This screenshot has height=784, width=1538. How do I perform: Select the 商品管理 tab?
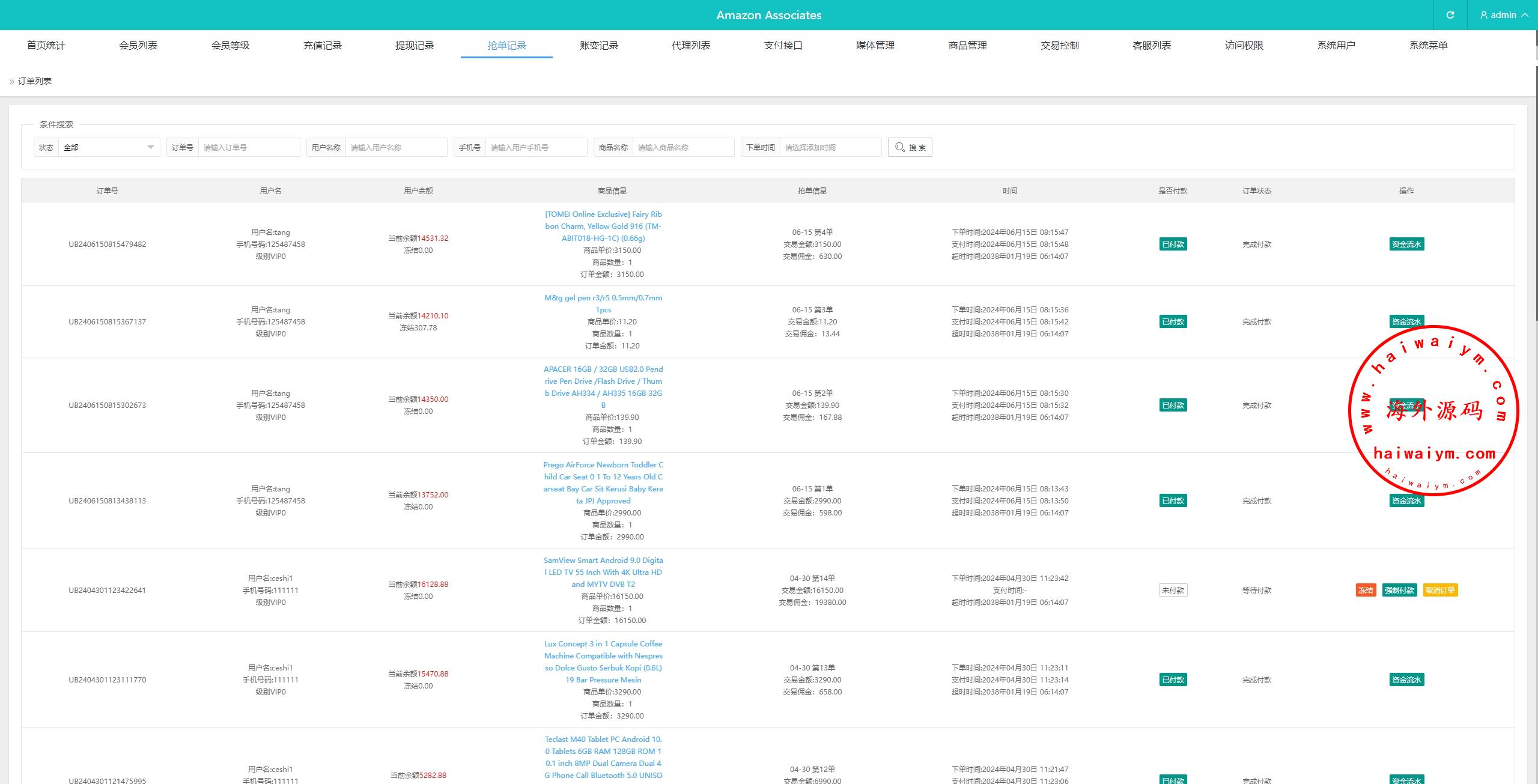tap(967, 46)
